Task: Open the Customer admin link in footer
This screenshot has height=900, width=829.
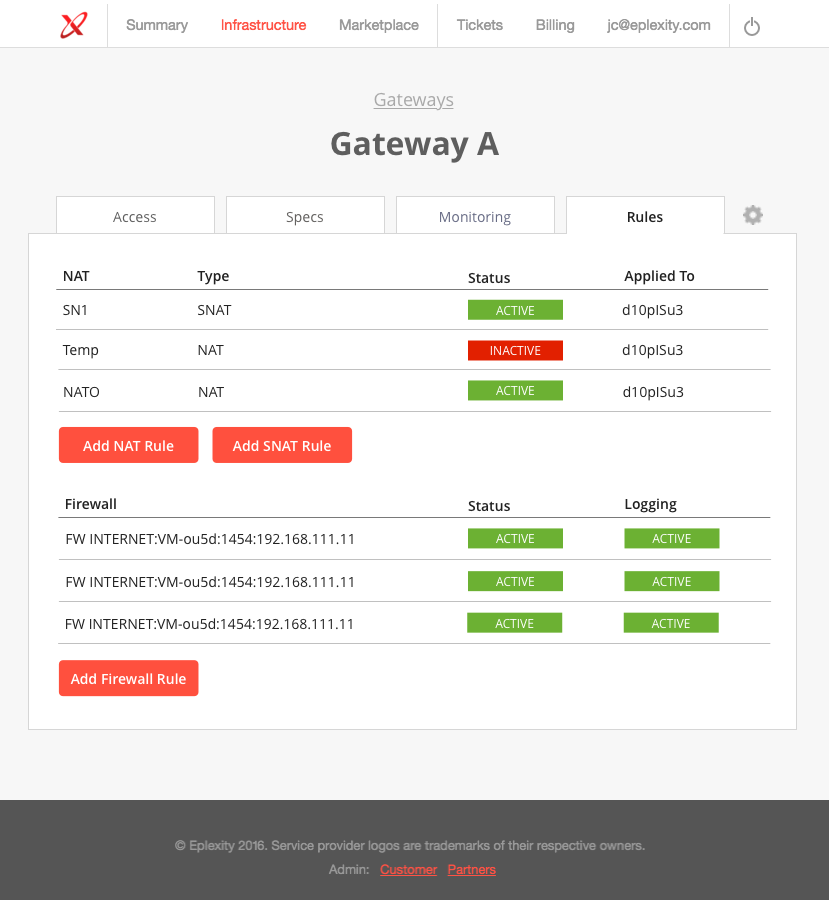Action: coord(408,870)
